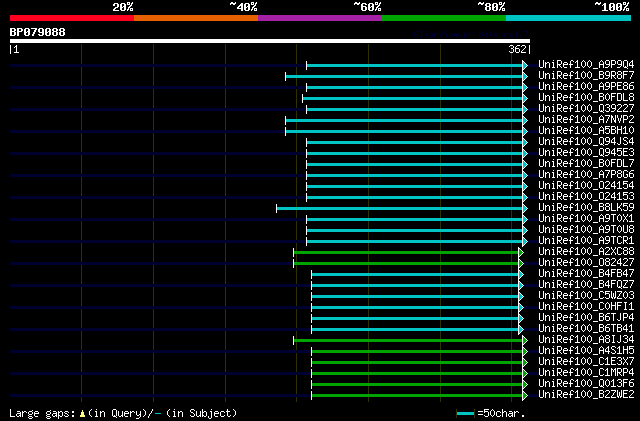Click the UniRef100_A9T0U8 label
The height and width of the screenshot is (421, 640).
point(586,230)
